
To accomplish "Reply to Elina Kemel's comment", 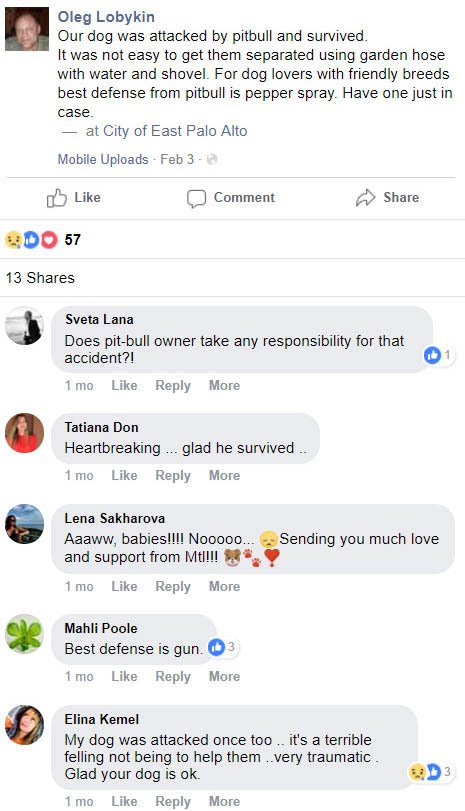I will (x=173, y=802).
